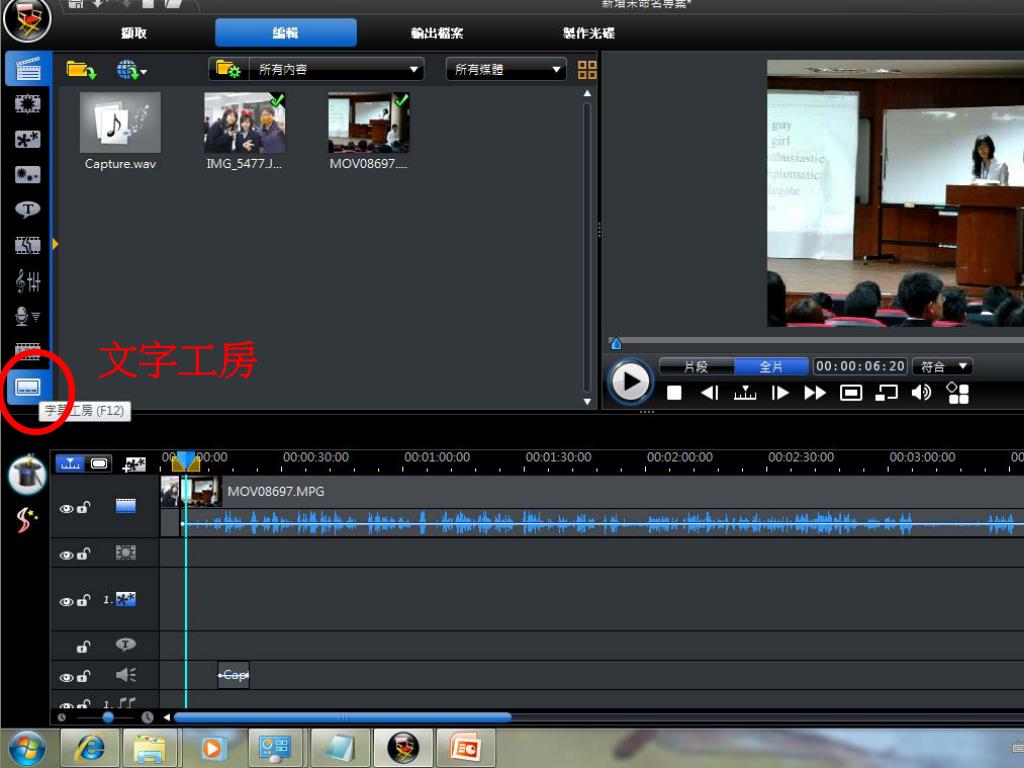Expand the library panel using orange arrow
This screenshot has width=1024, height=768.
pos(56,244)
